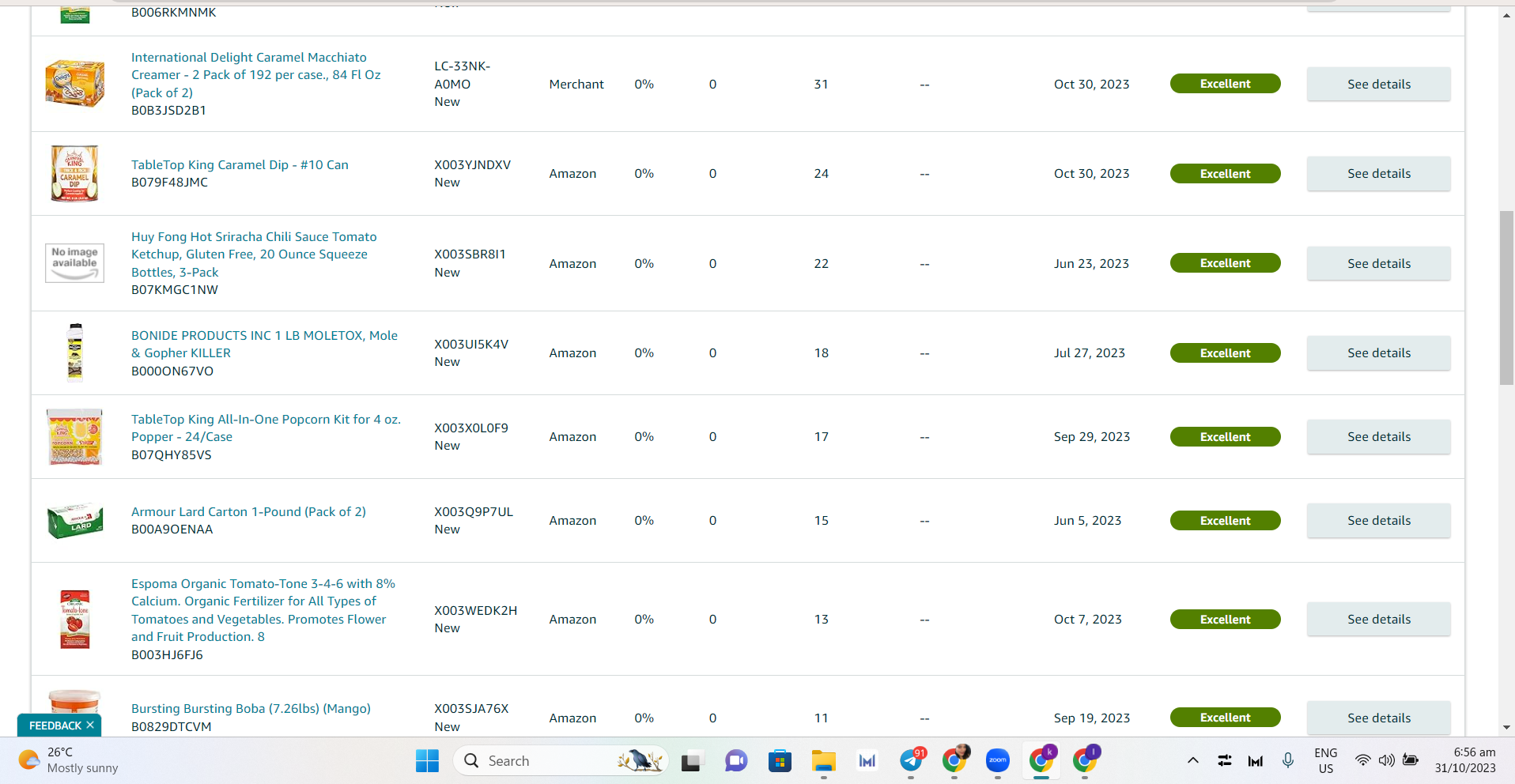Open International Delight Caramel Macchiato Creamer listing
The width and height of the screenshot is (1515, 784).
click(x=256, y=75)
